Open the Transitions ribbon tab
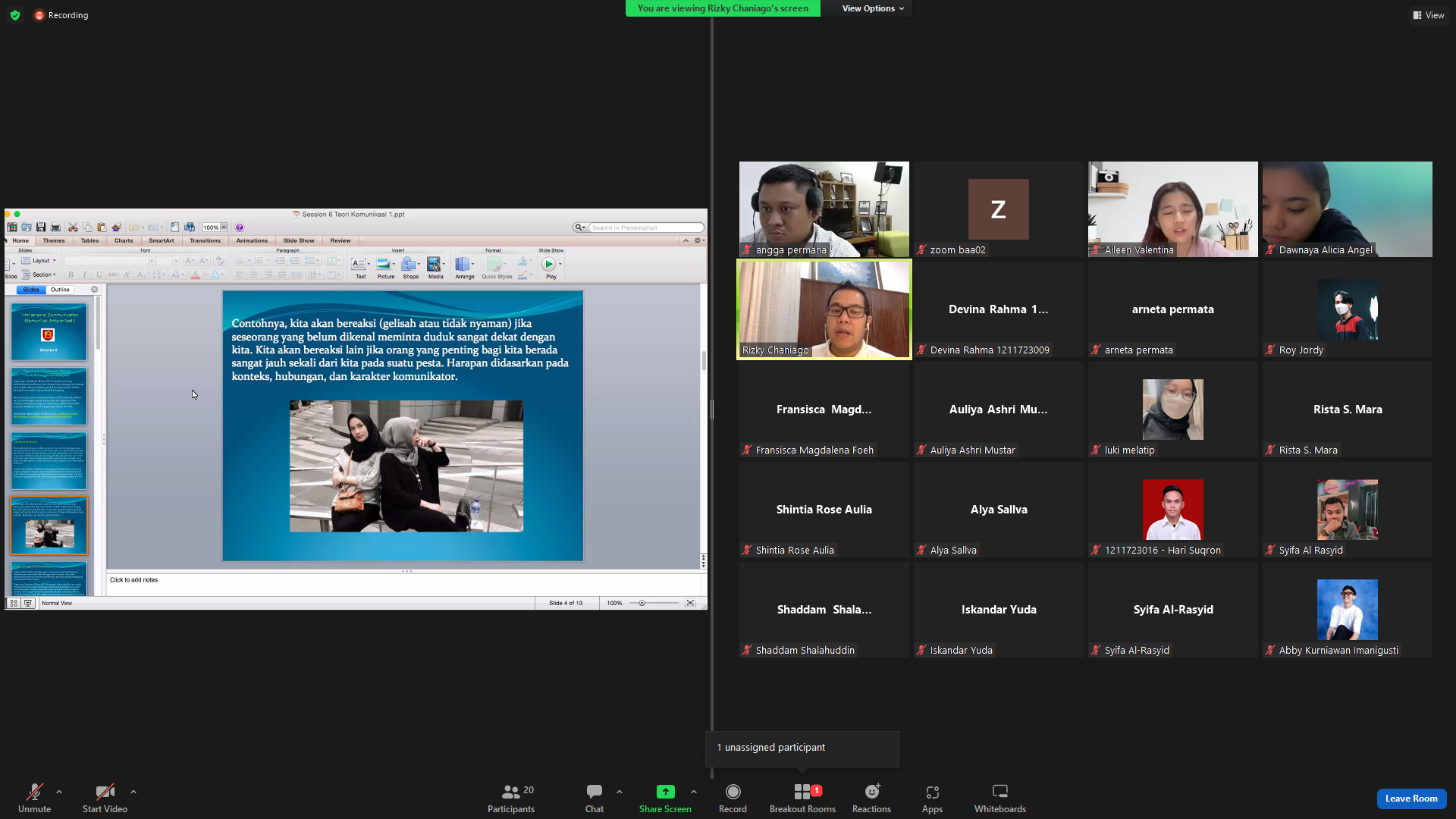 [x=206, y=241]
